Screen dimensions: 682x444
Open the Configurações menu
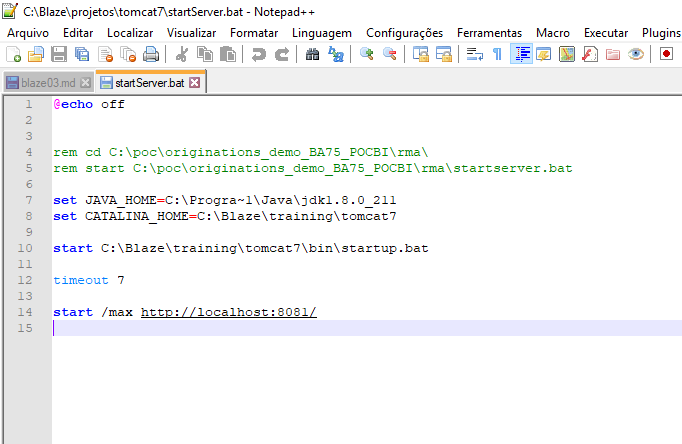click(405, 33)
